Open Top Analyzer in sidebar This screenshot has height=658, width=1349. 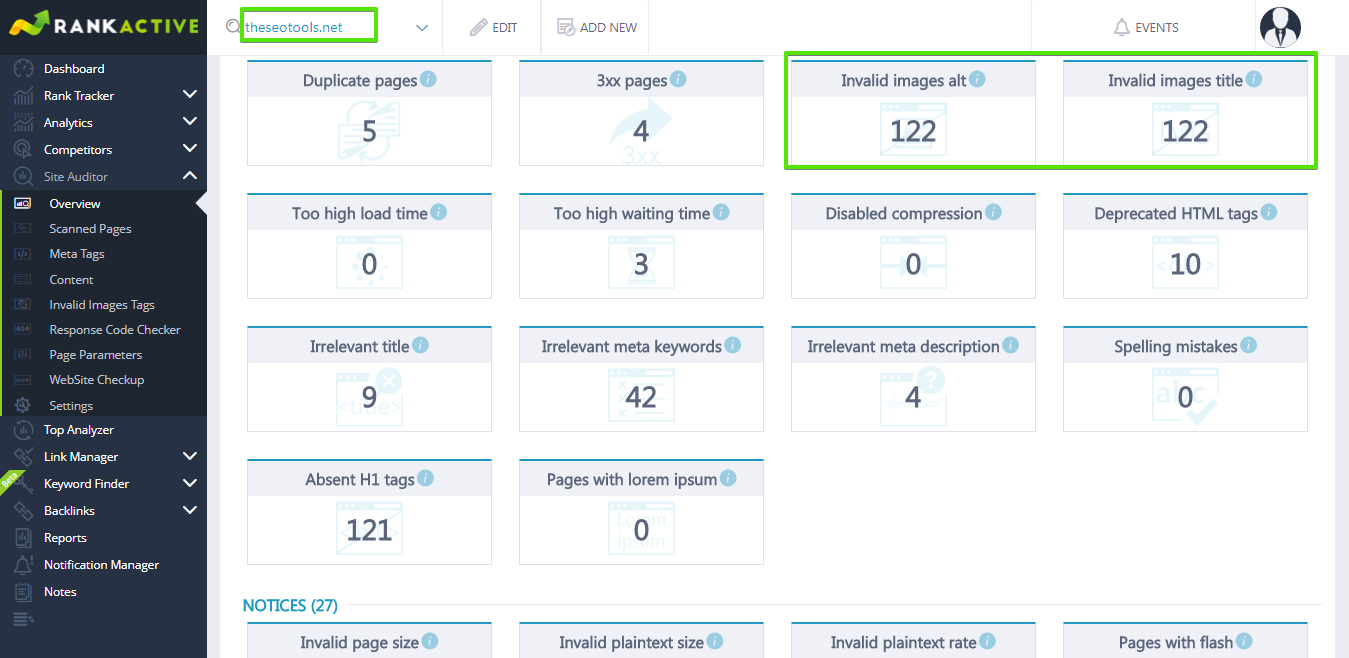[79, 430]
